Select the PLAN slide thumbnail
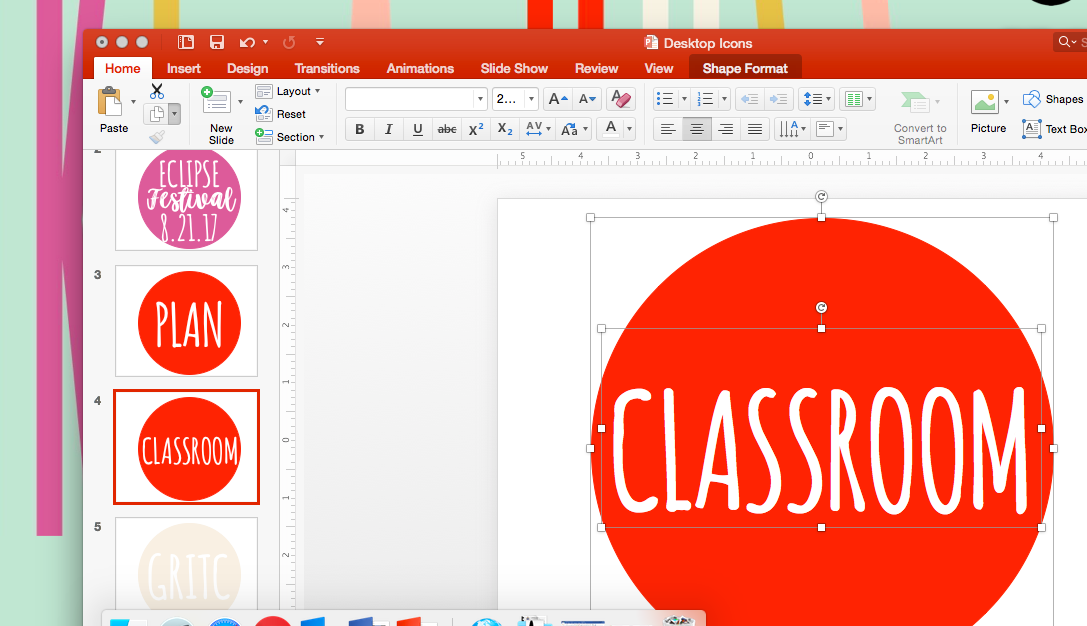 (x=186, y=321)
